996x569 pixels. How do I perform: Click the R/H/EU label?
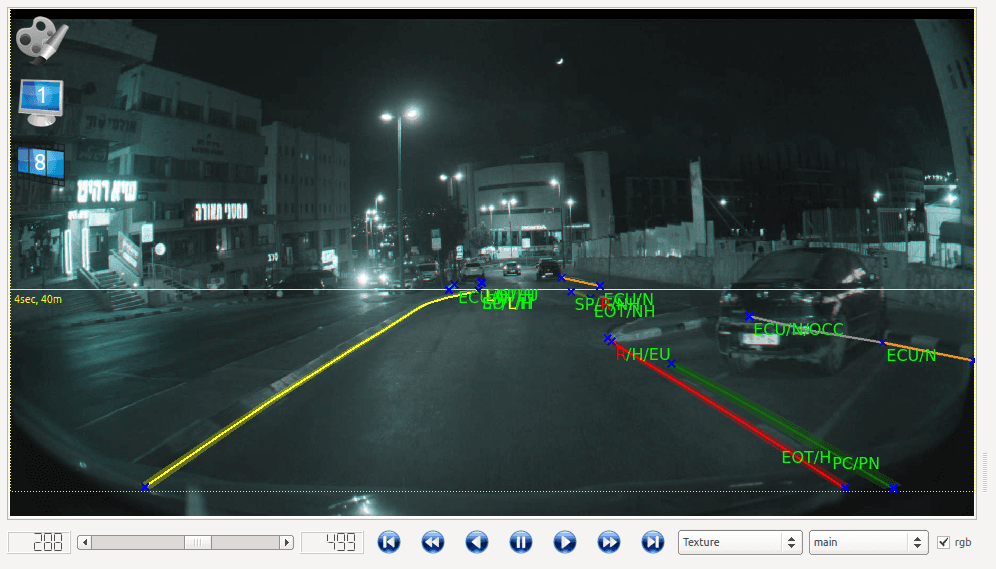click(643, 354)
